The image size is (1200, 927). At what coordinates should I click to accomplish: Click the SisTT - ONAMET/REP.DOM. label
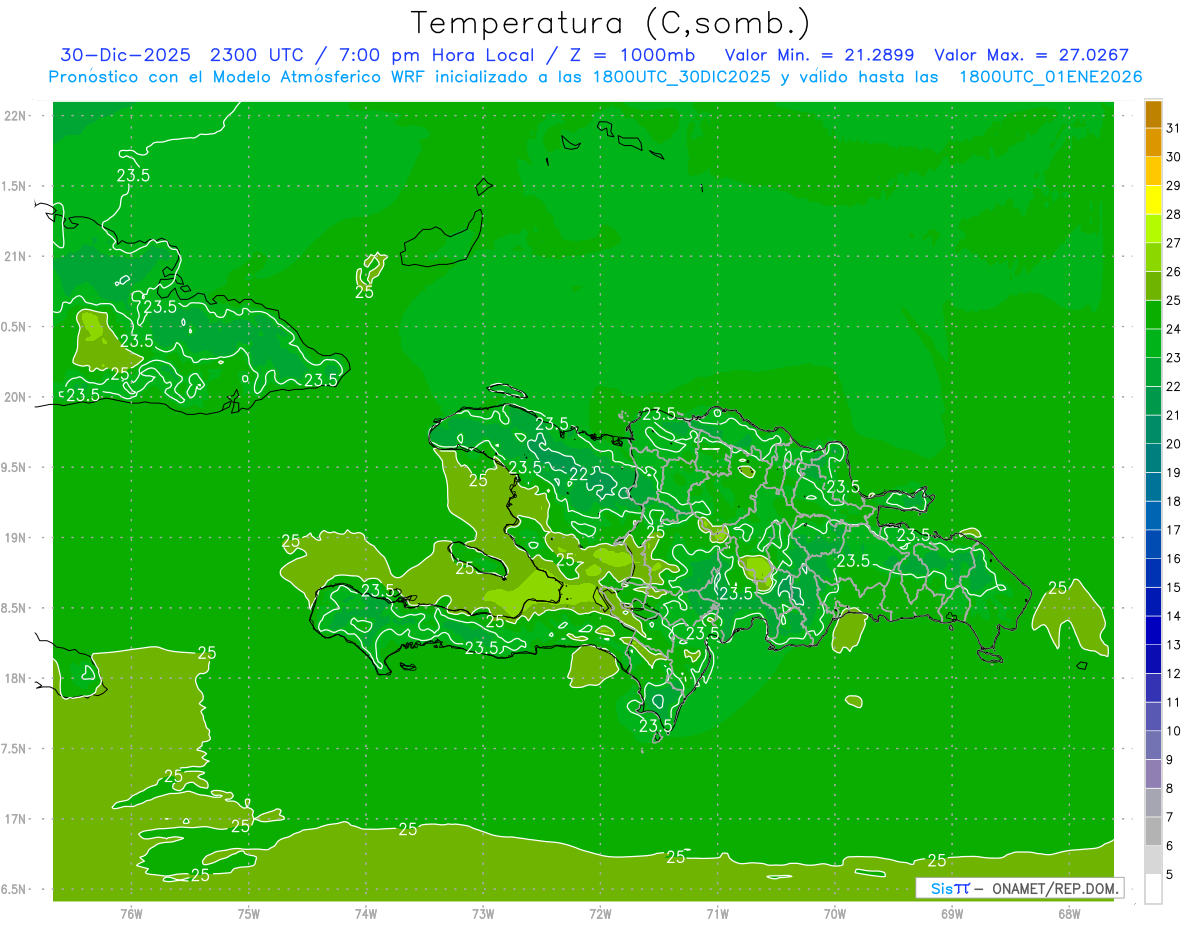[1020, 888]
